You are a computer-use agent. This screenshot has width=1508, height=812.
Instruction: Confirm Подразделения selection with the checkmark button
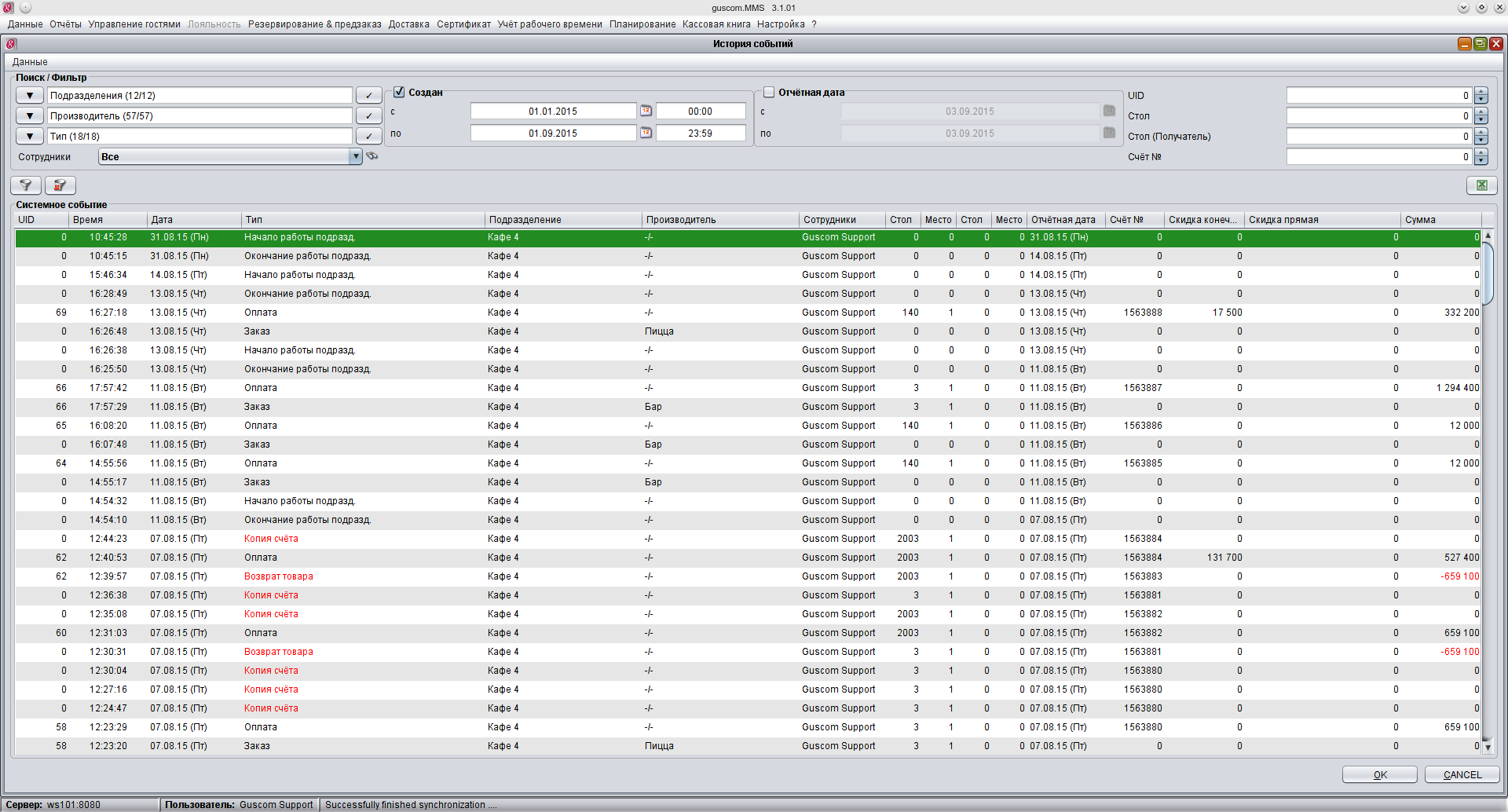pyautogui.click(x=368, y=96)
